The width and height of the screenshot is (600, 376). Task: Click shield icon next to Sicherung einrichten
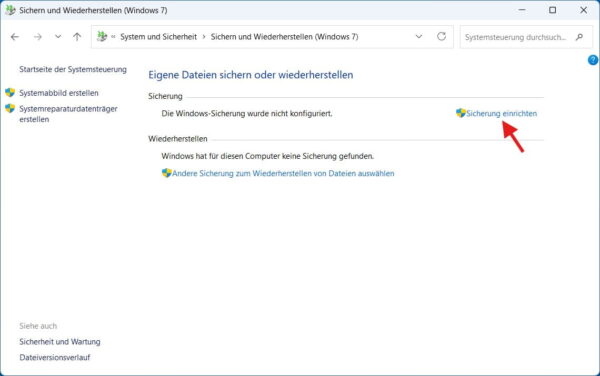(x=461, y=113)
